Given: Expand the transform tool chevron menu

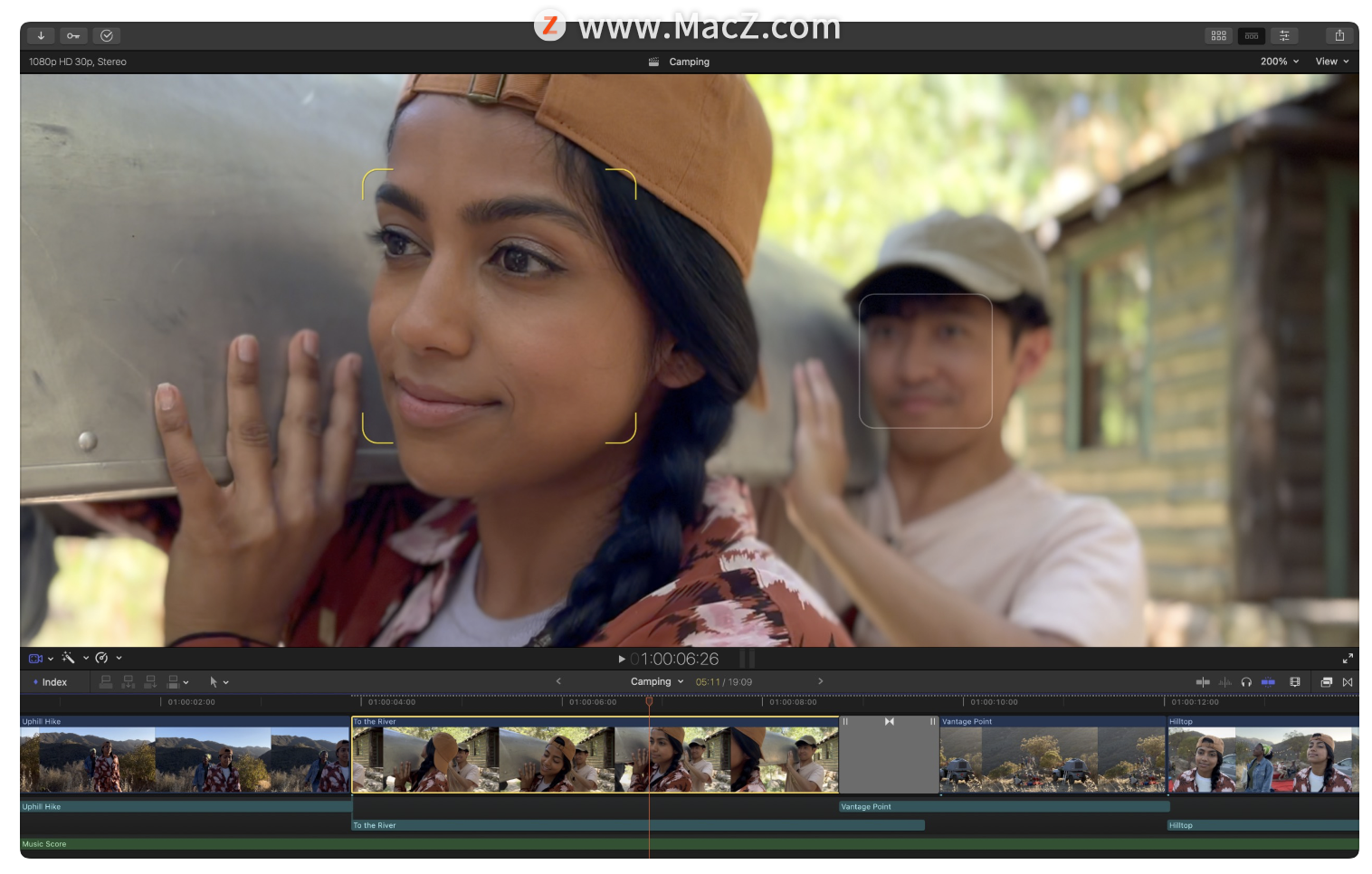Looking at the screenshot, I should (51, 659).
